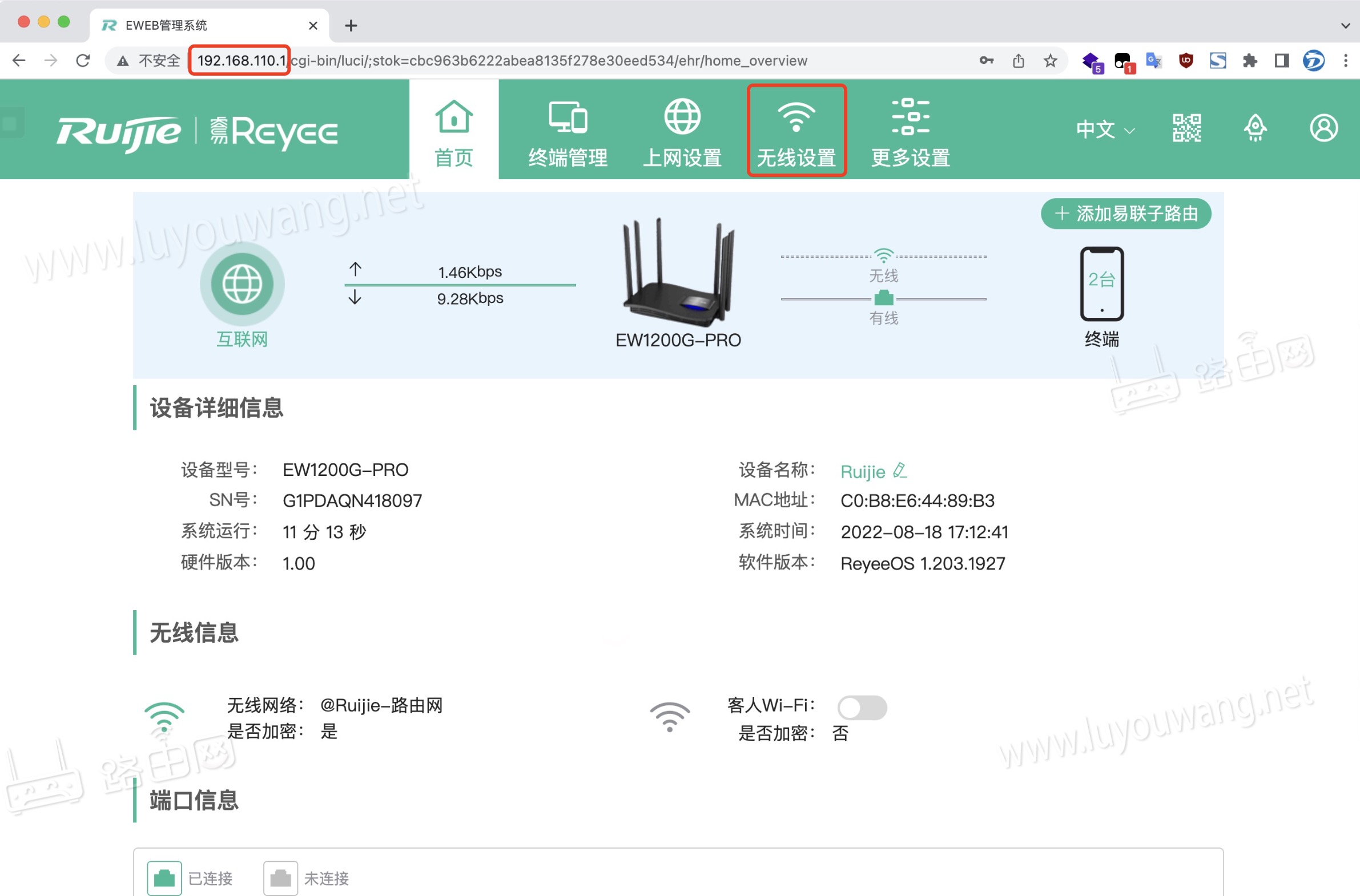Image resolution: width=1360 pixels, height=896 pixels.
Task: Click the gray guest Wi-Fi icon
Action: tap(669, 718)
